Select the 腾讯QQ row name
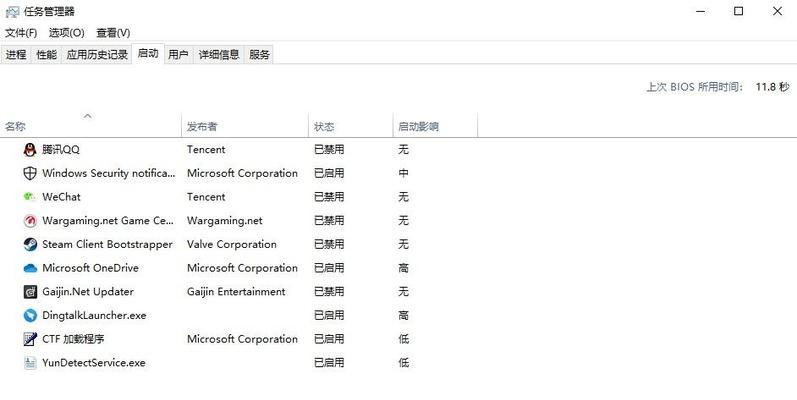The height and width of the screenshot is (400, 797). 61,149
